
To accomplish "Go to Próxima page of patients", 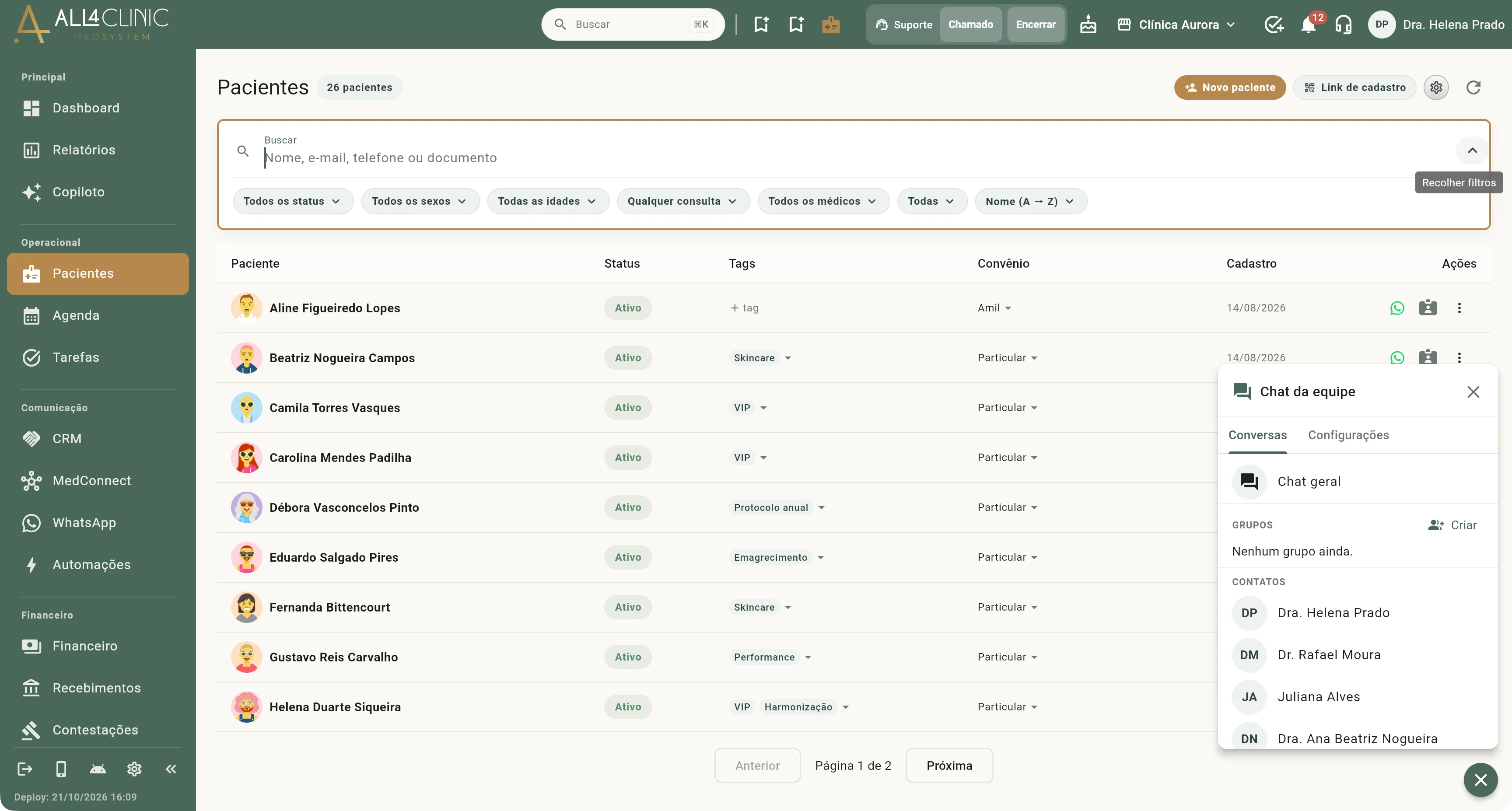I will click(949, 766).
